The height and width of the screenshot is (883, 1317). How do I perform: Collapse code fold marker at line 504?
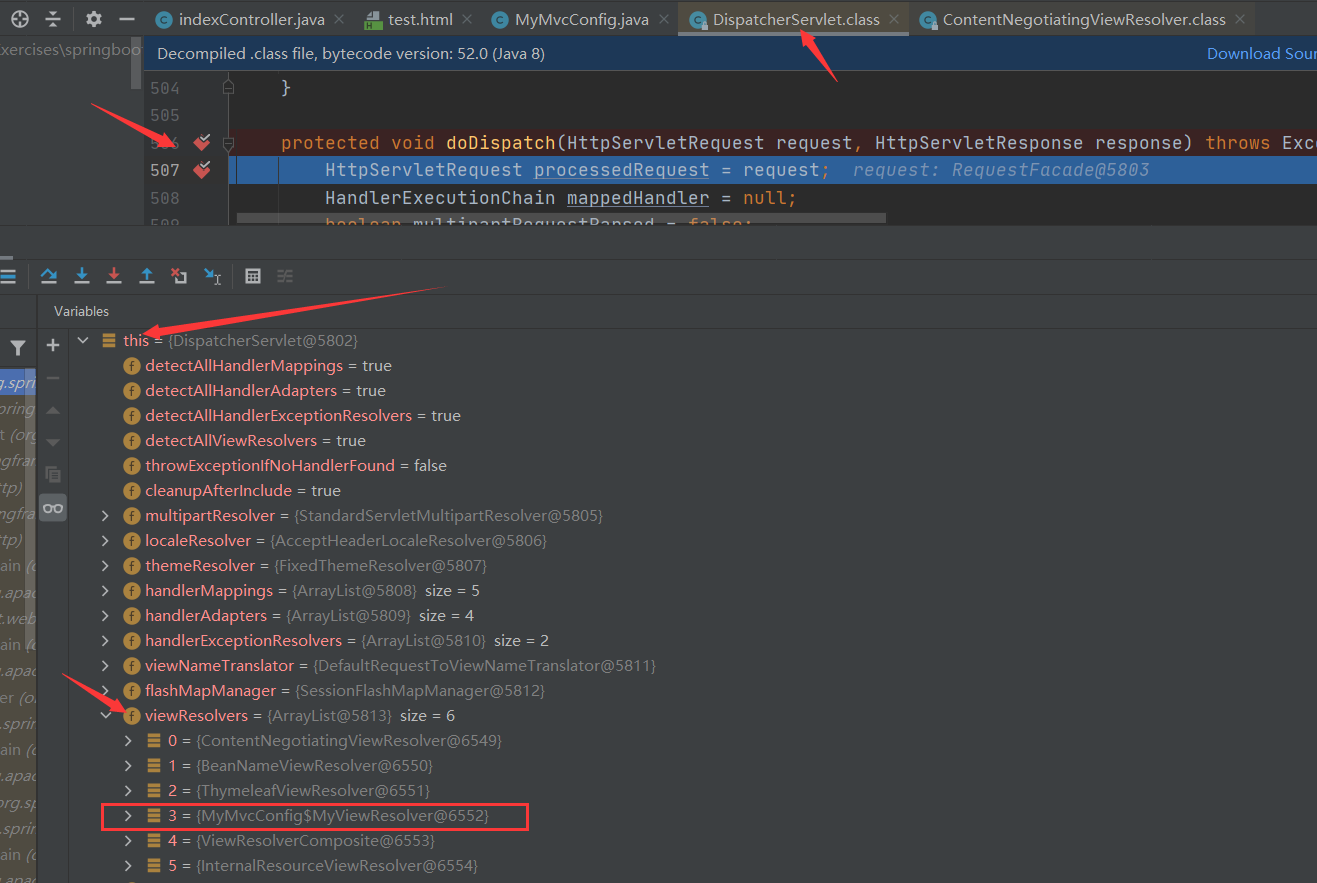(x=229, y=88)
